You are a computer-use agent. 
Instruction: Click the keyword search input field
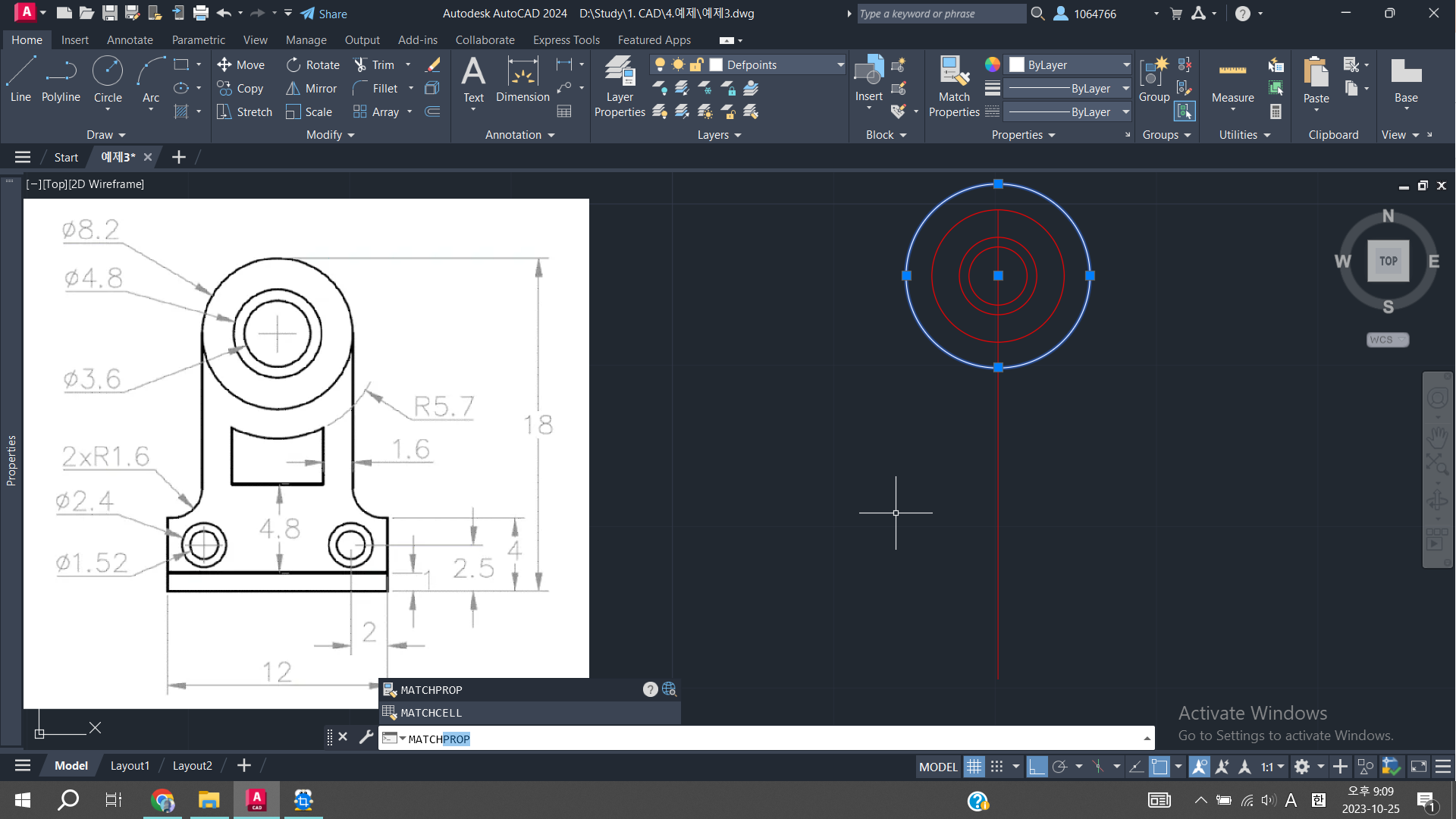(x=940, y=14)
